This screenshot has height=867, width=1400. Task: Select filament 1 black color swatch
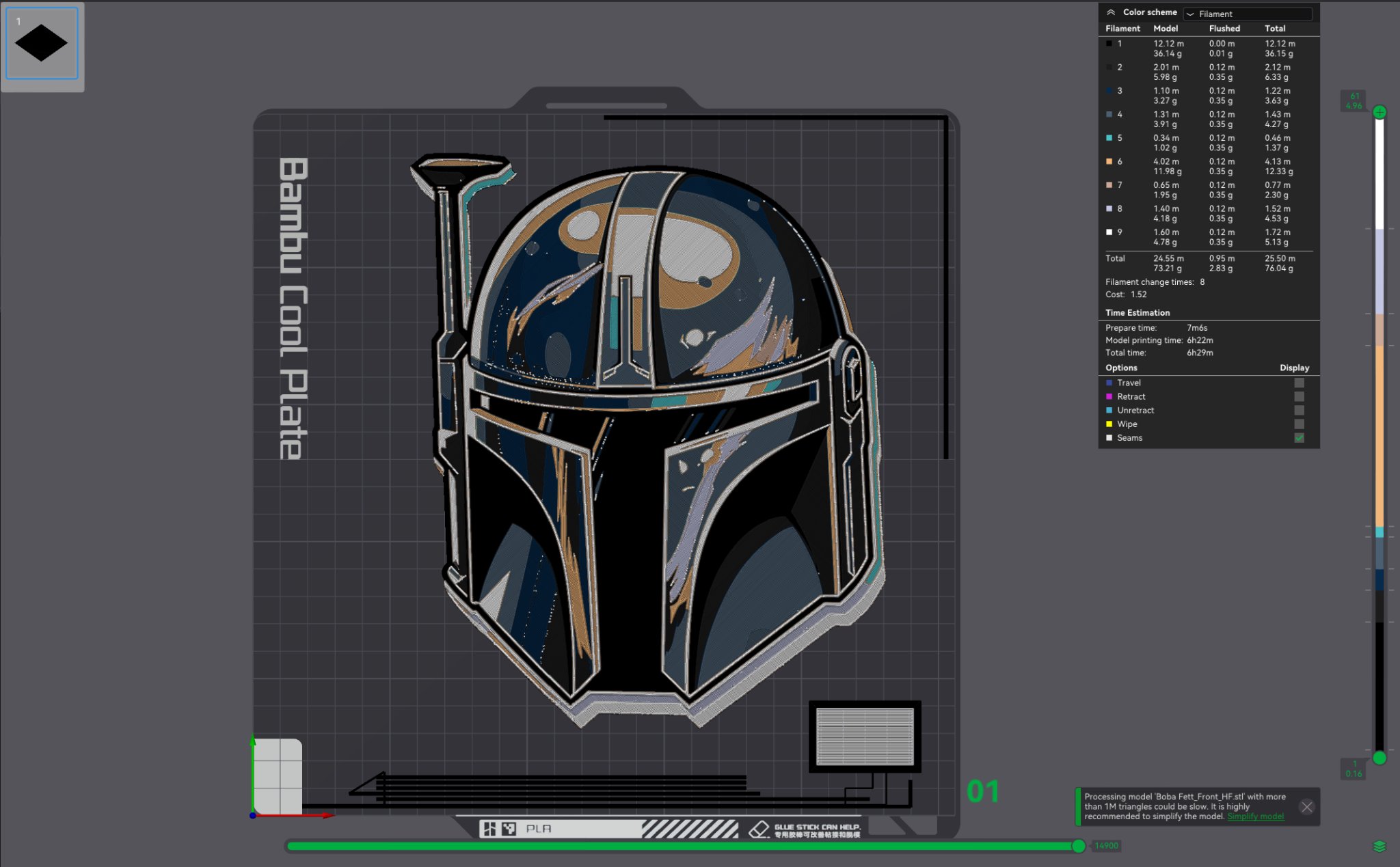click(x=1107, y=44)
